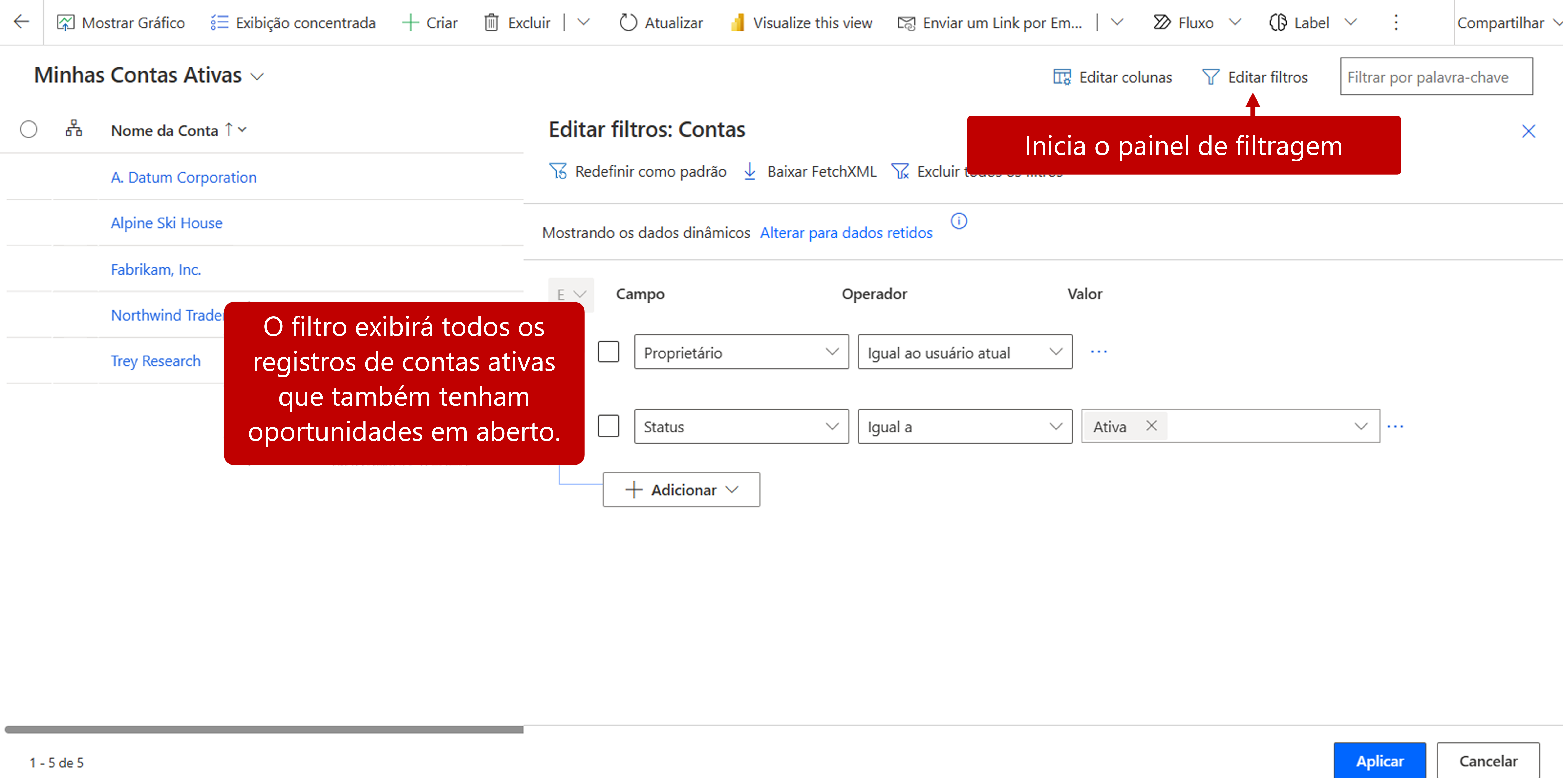Expand the email link dropdown arrow

point(1117,23)
